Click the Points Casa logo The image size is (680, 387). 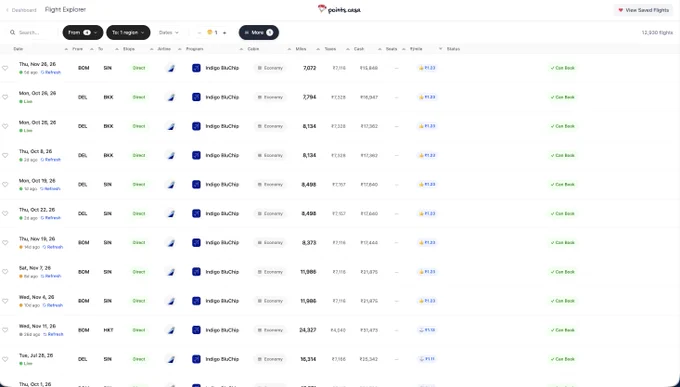pyautogui.click(x=339, y=9)
